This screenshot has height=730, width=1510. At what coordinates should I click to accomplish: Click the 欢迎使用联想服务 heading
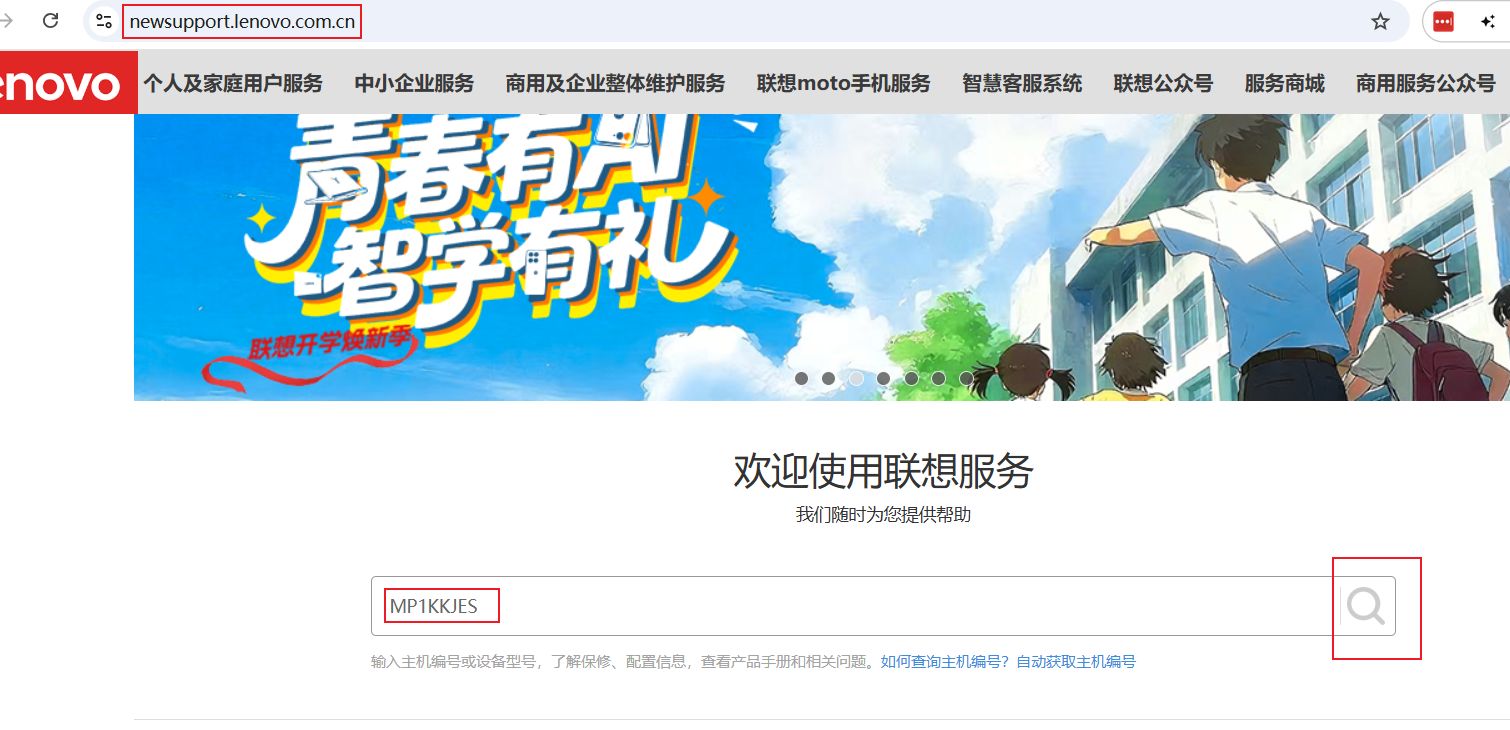coord(883,471)
